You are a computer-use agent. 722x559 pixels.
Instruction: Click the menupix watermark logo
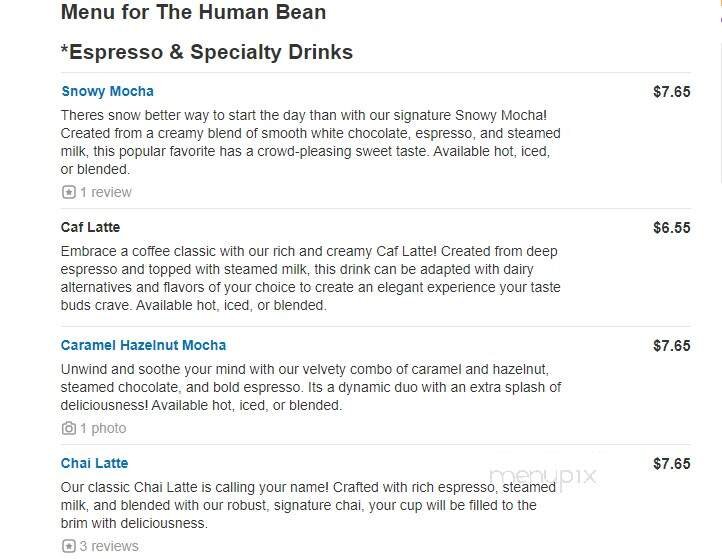[543, 476]
